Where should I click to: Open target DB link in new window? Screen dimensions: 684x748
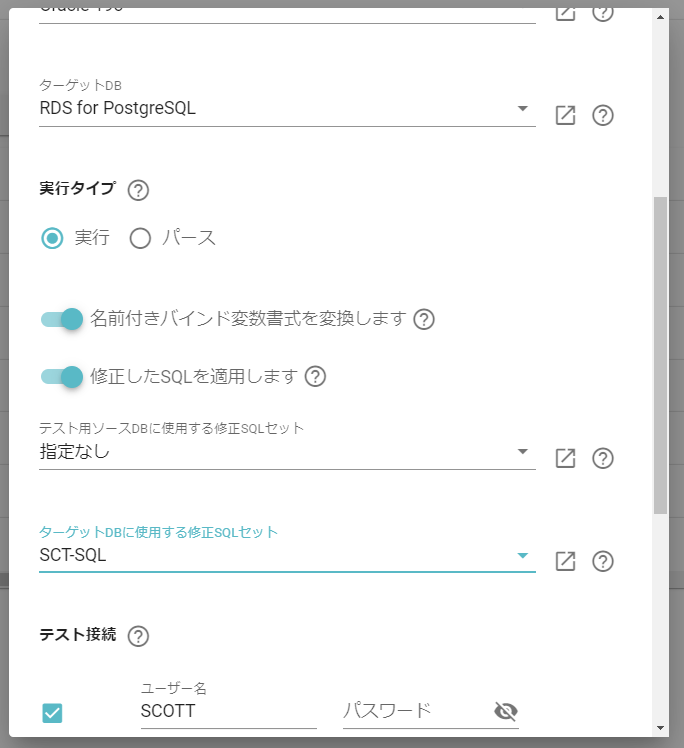pos(565,115)
